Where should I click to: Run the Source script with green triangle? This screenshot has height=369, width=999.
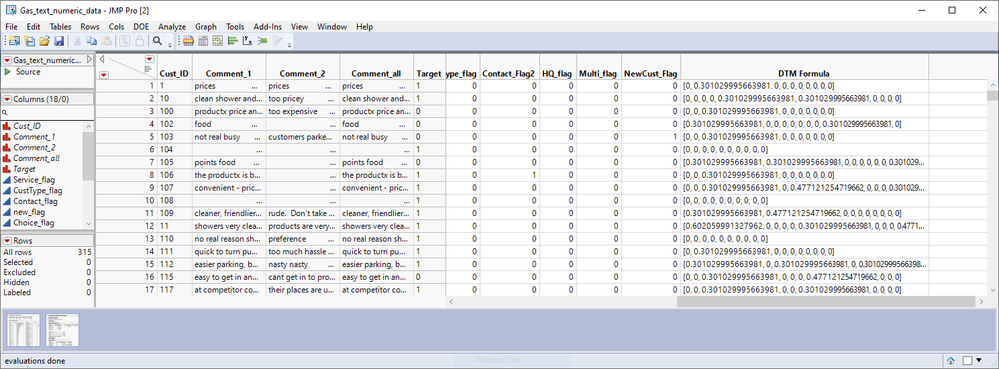(8, 72)
